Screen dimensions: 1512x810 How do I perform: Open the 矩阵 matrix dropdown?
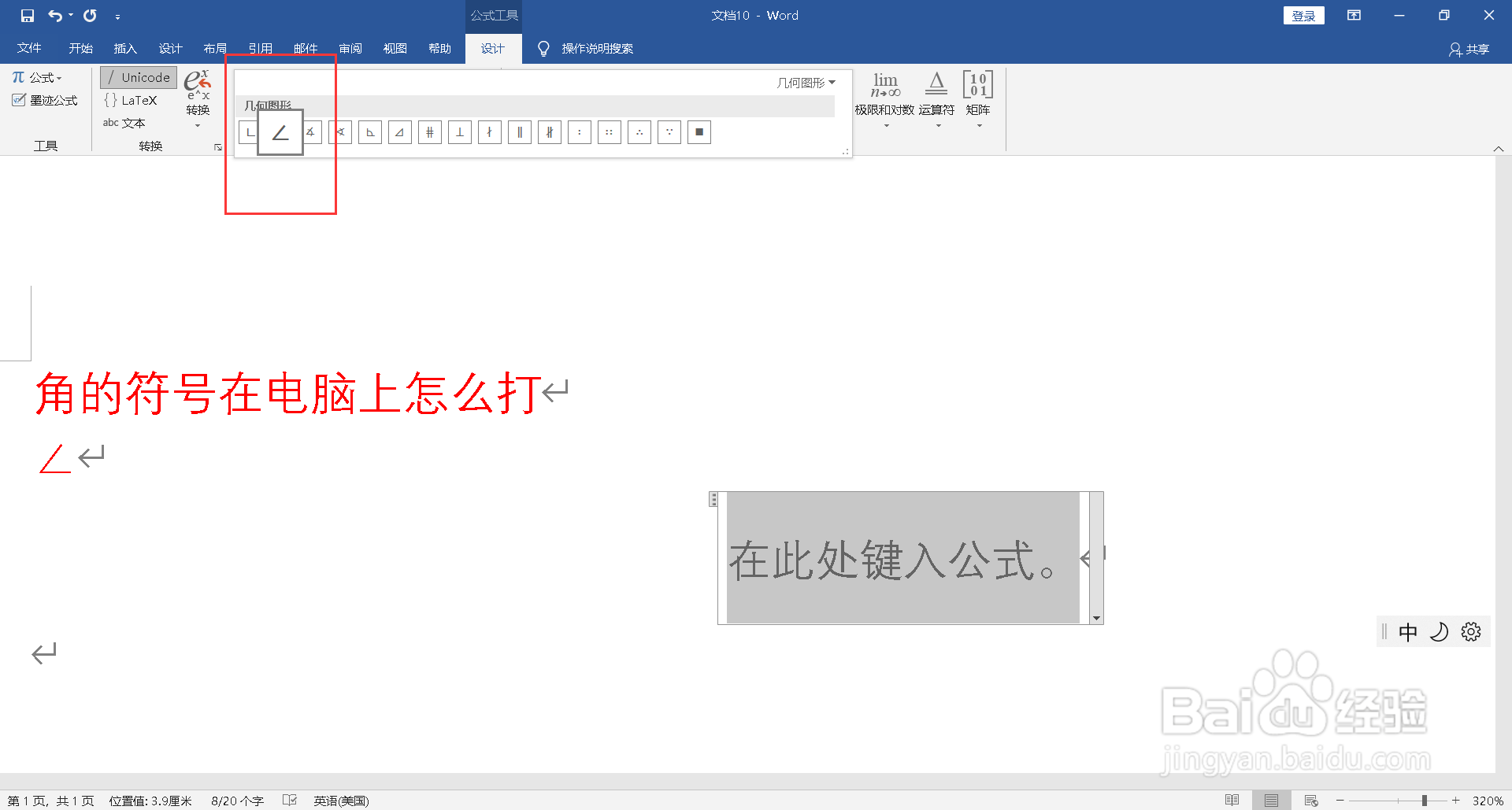978,100
